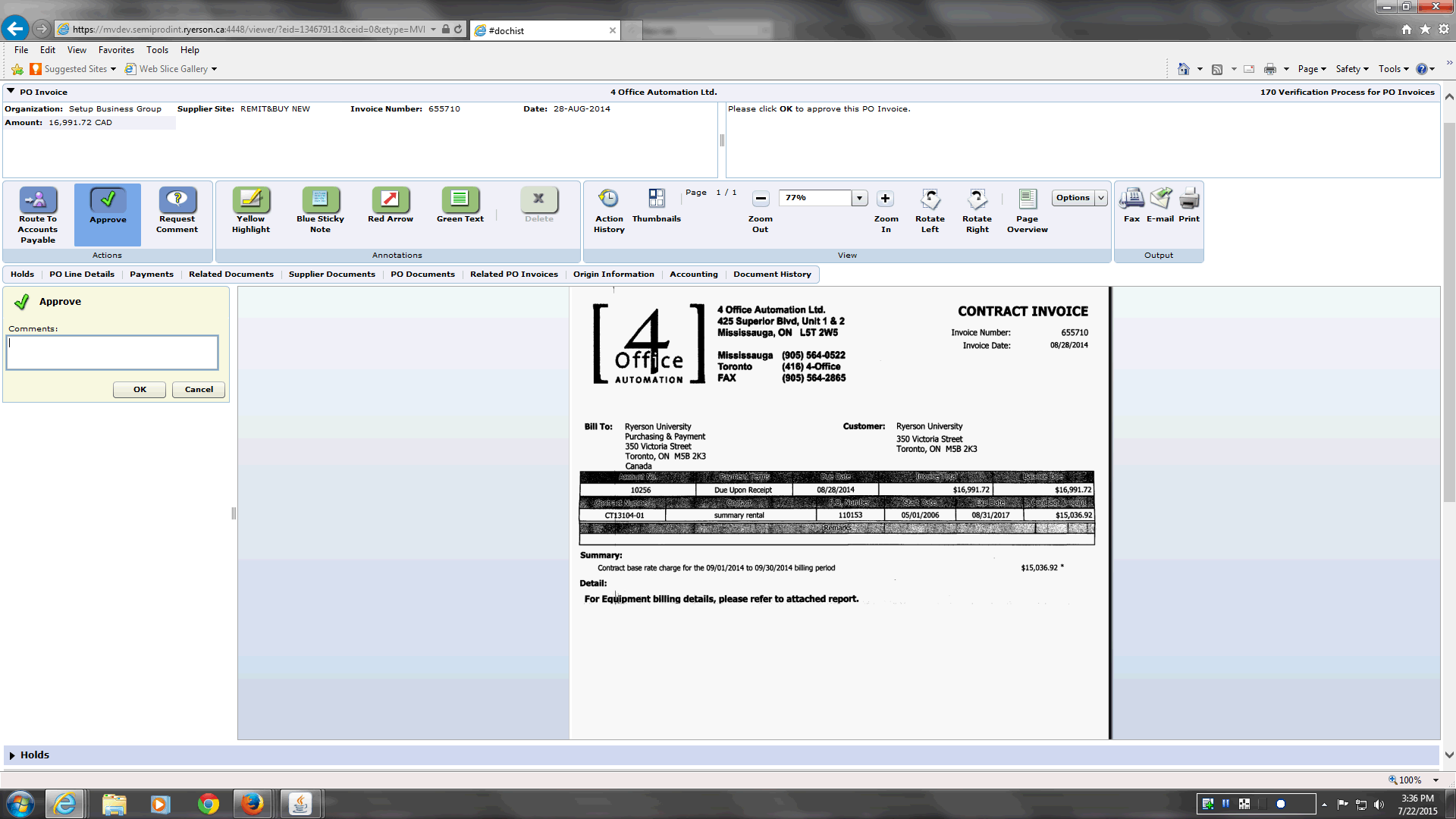Image resolution: width=1456 pixels, height=819 pixels.
Task: Open the Action History view
Action: tap(608, 199)
